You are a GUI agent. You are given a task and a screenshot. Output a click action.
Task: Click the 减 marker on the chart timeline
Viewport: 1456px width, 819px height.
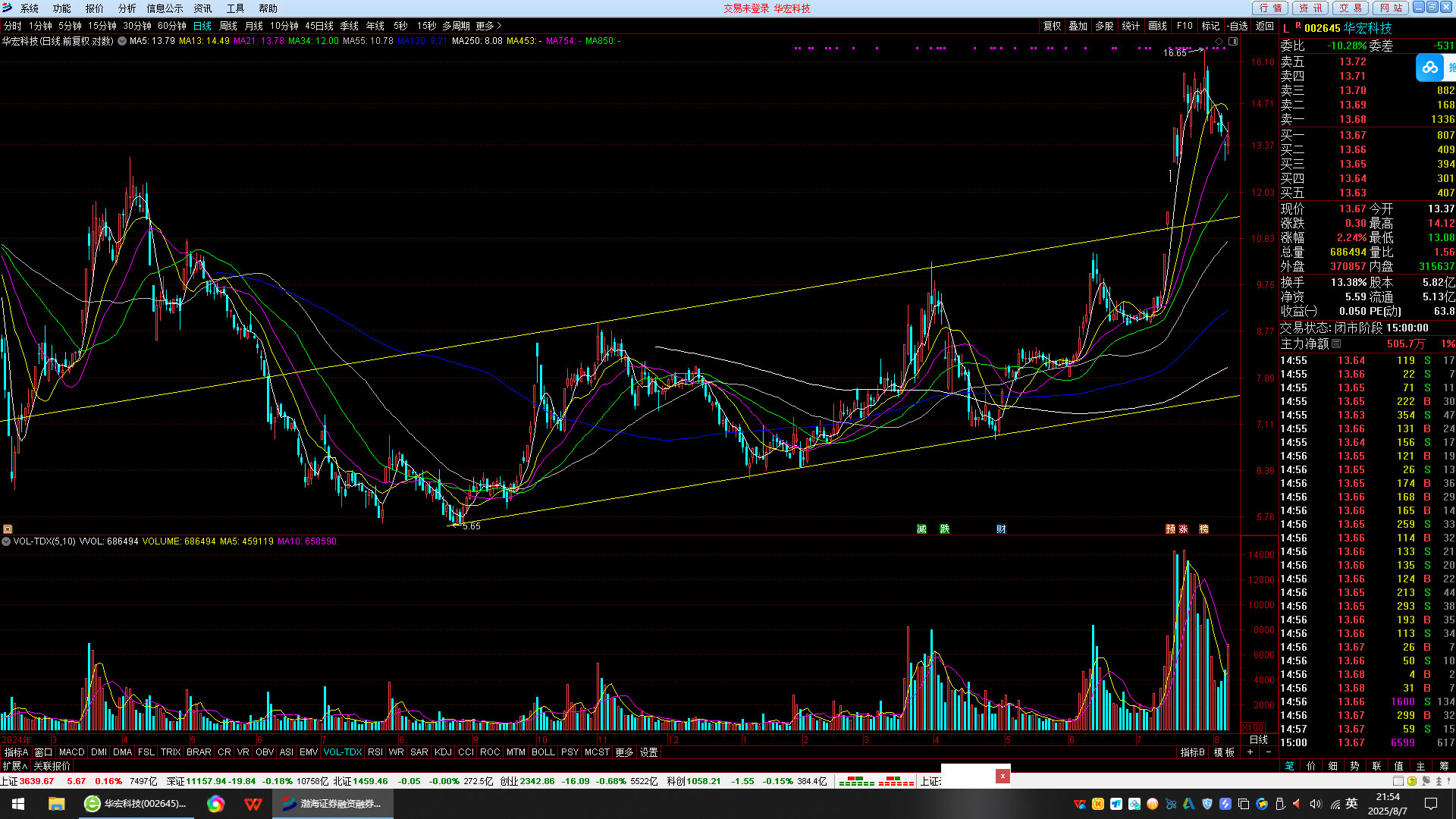click(x=921, y=529)
